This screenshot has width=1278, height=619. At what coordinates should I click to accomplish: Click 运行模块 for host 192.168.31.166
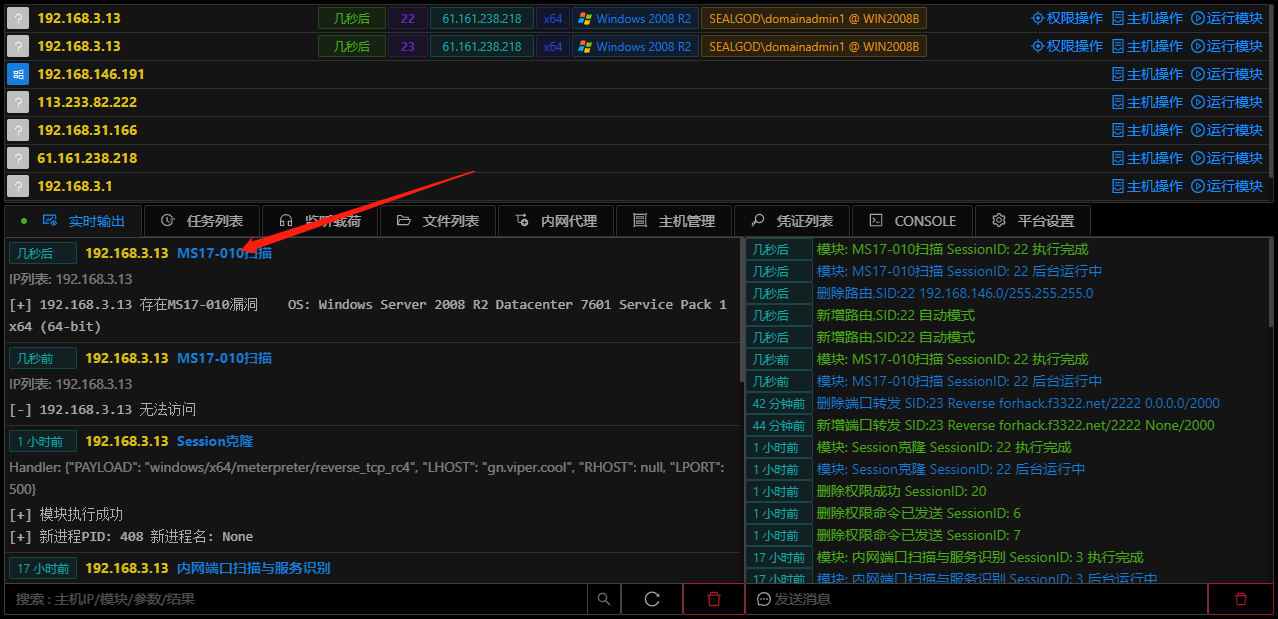[1227, 130]
